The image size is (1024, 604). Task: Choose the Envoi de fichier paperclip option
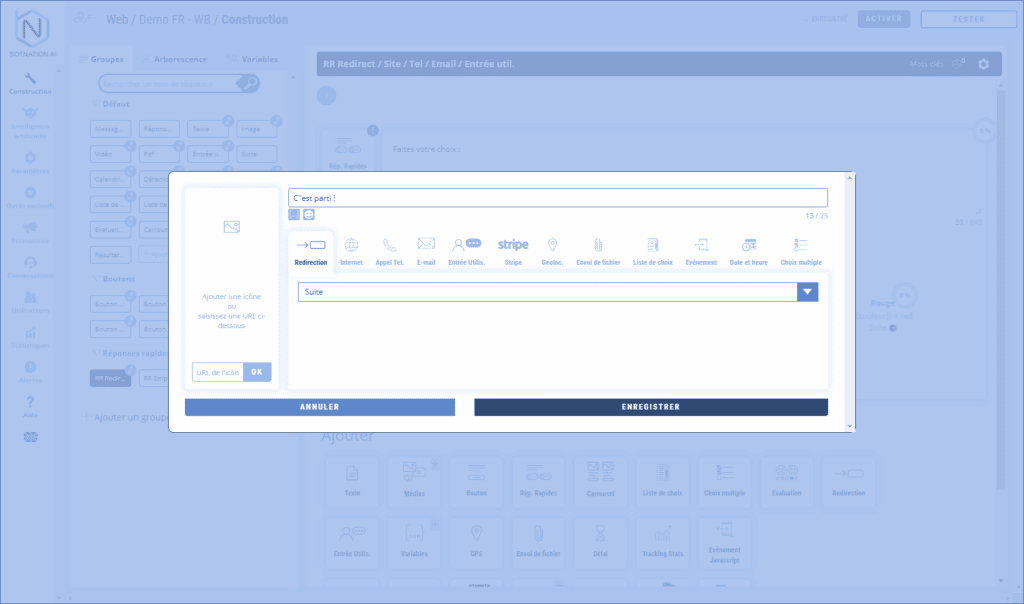click(598, 249)
